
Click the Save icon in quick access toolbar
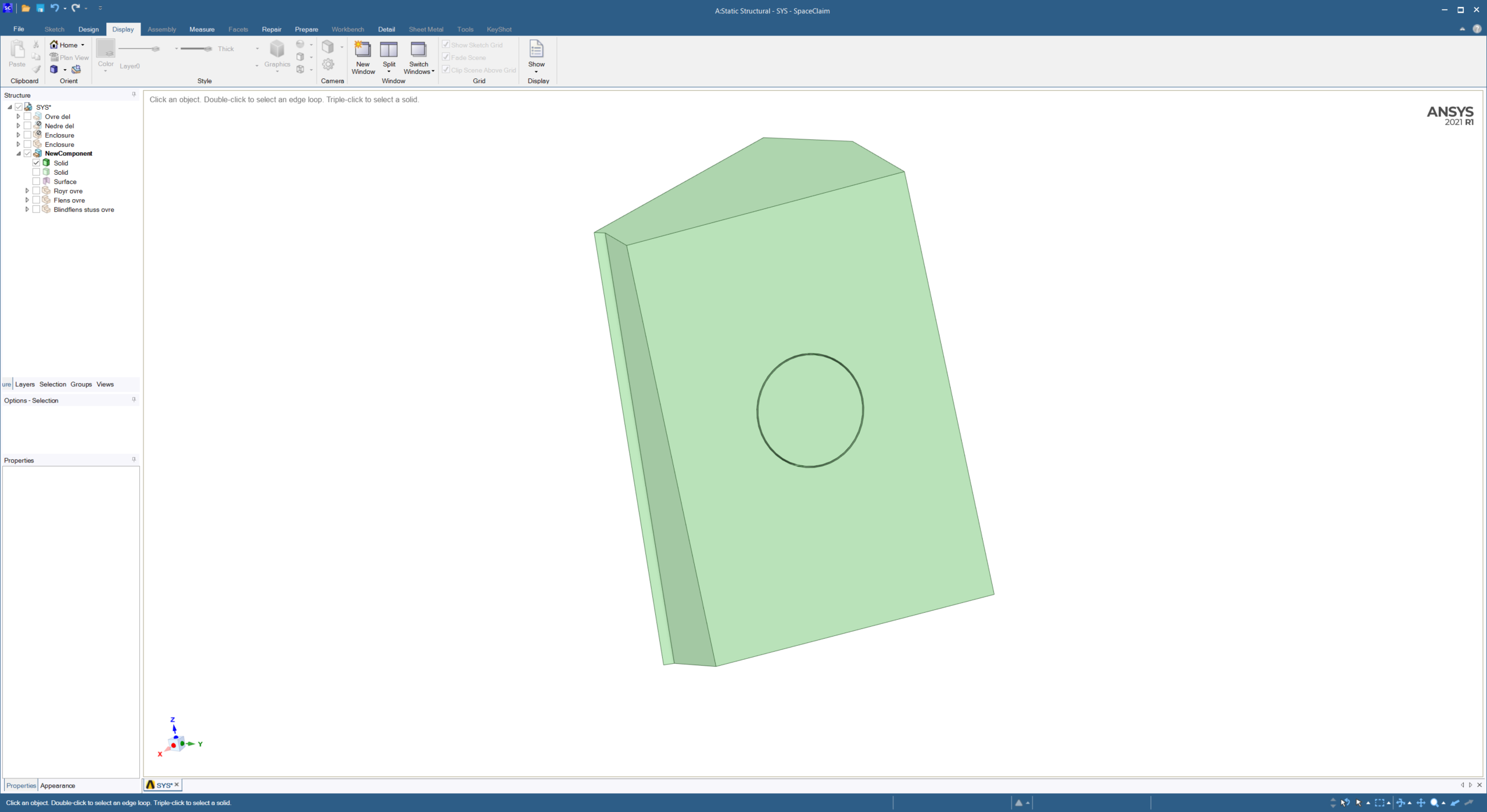[x=40, y=8]
